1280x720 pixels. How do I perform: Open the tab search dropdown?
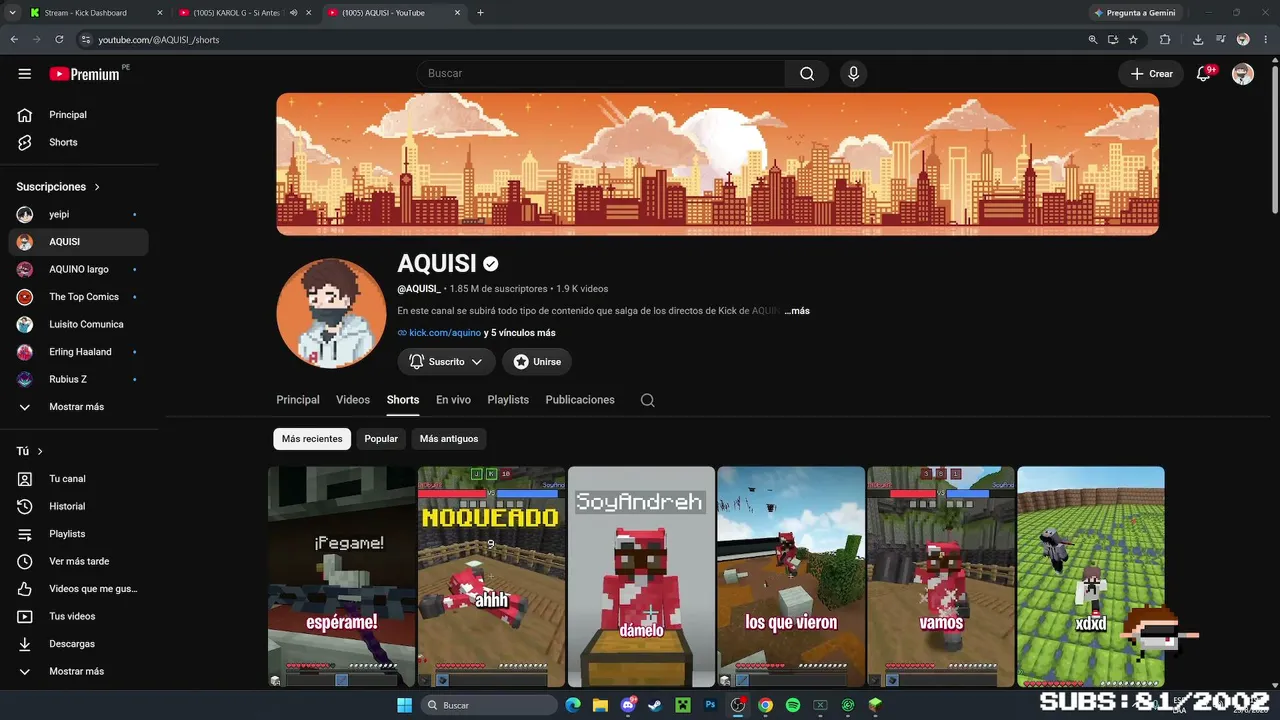point(13,13)
